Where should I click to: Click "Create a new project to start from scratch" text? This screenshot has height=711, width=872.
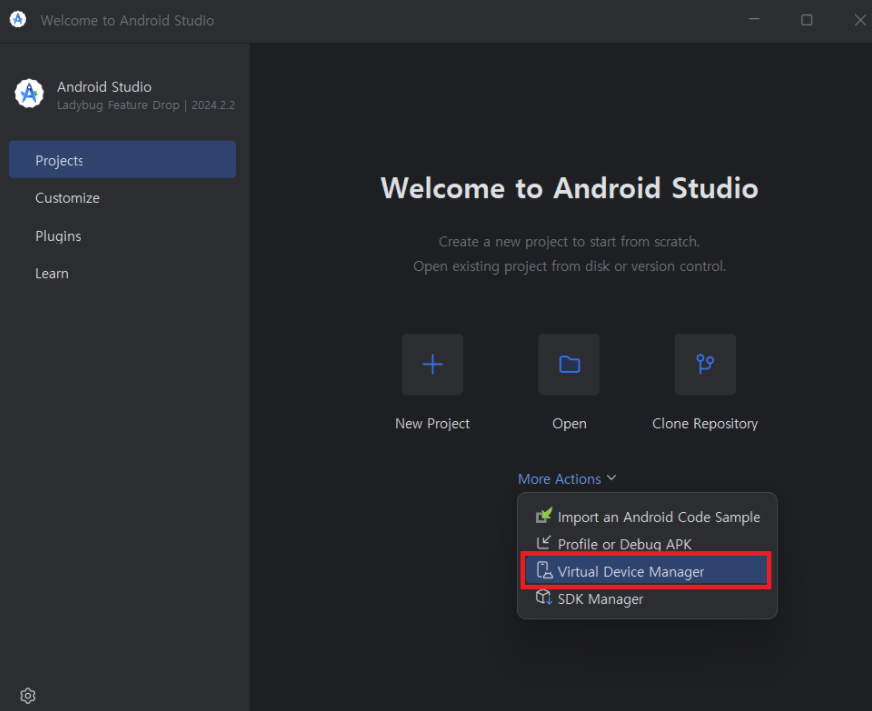569,241
